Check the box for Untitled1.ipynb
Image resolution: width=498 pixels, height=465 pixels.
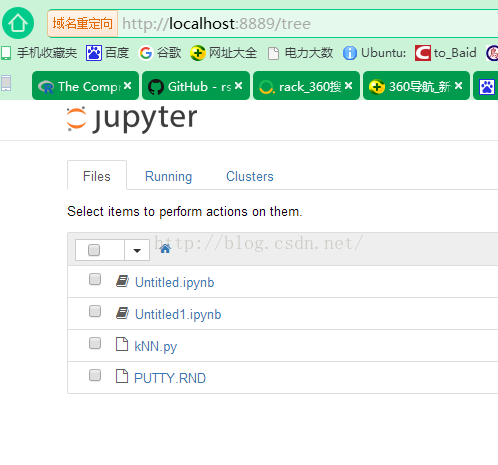pos(95,311)
